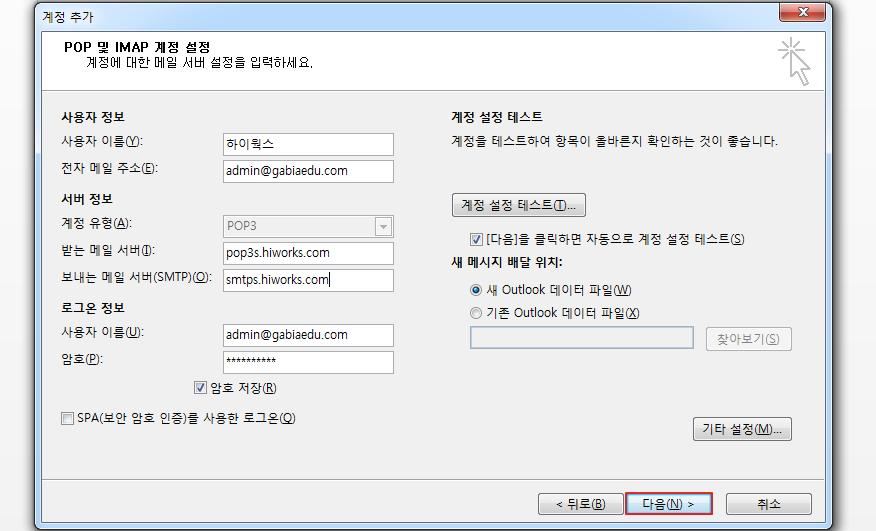Open 기타 설정 more settings

(x=742, y=429)
